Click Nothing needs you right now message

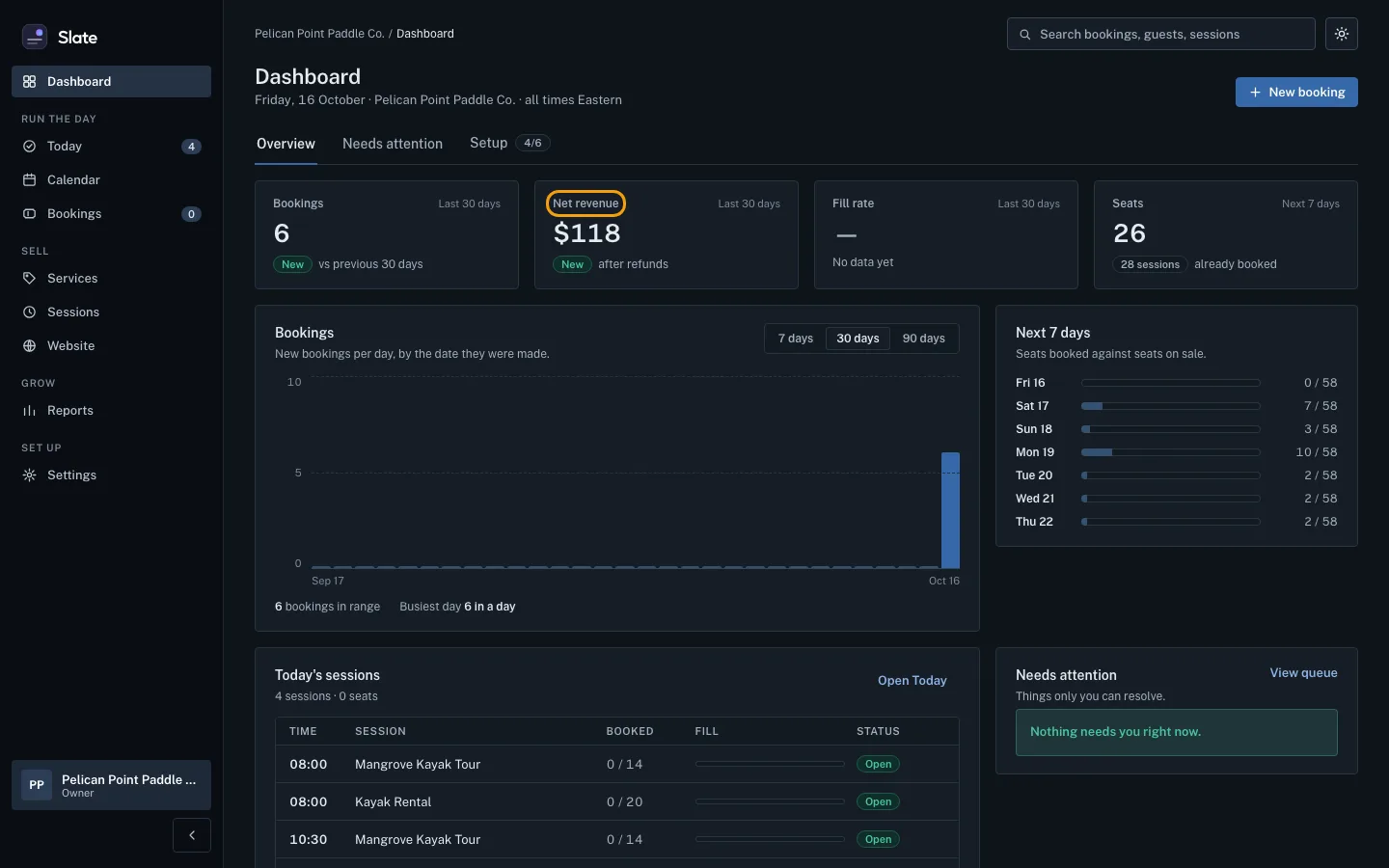point(1176,733)
